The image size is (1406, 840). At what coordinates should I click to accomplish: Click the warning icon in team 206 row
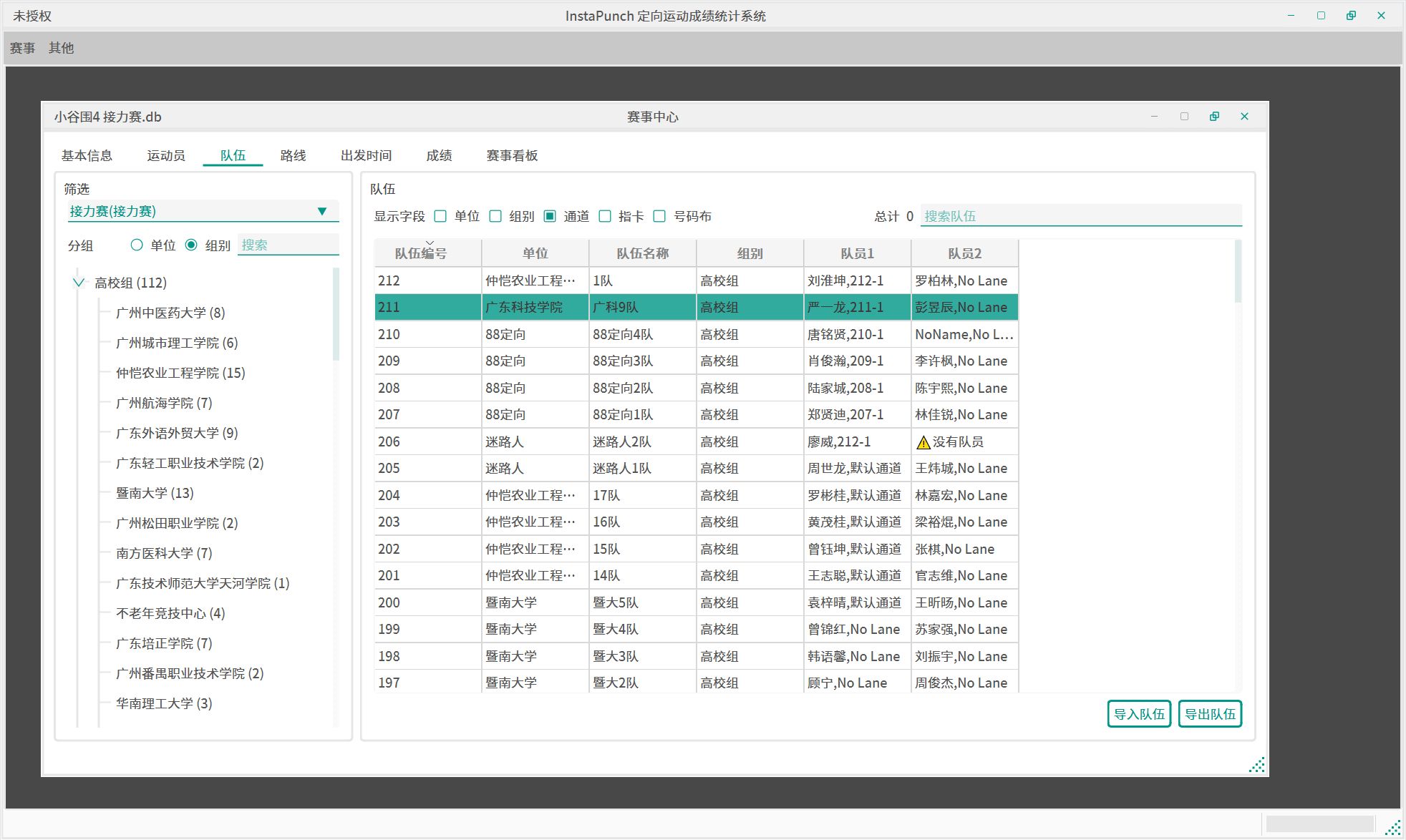(x=923, y=442)
